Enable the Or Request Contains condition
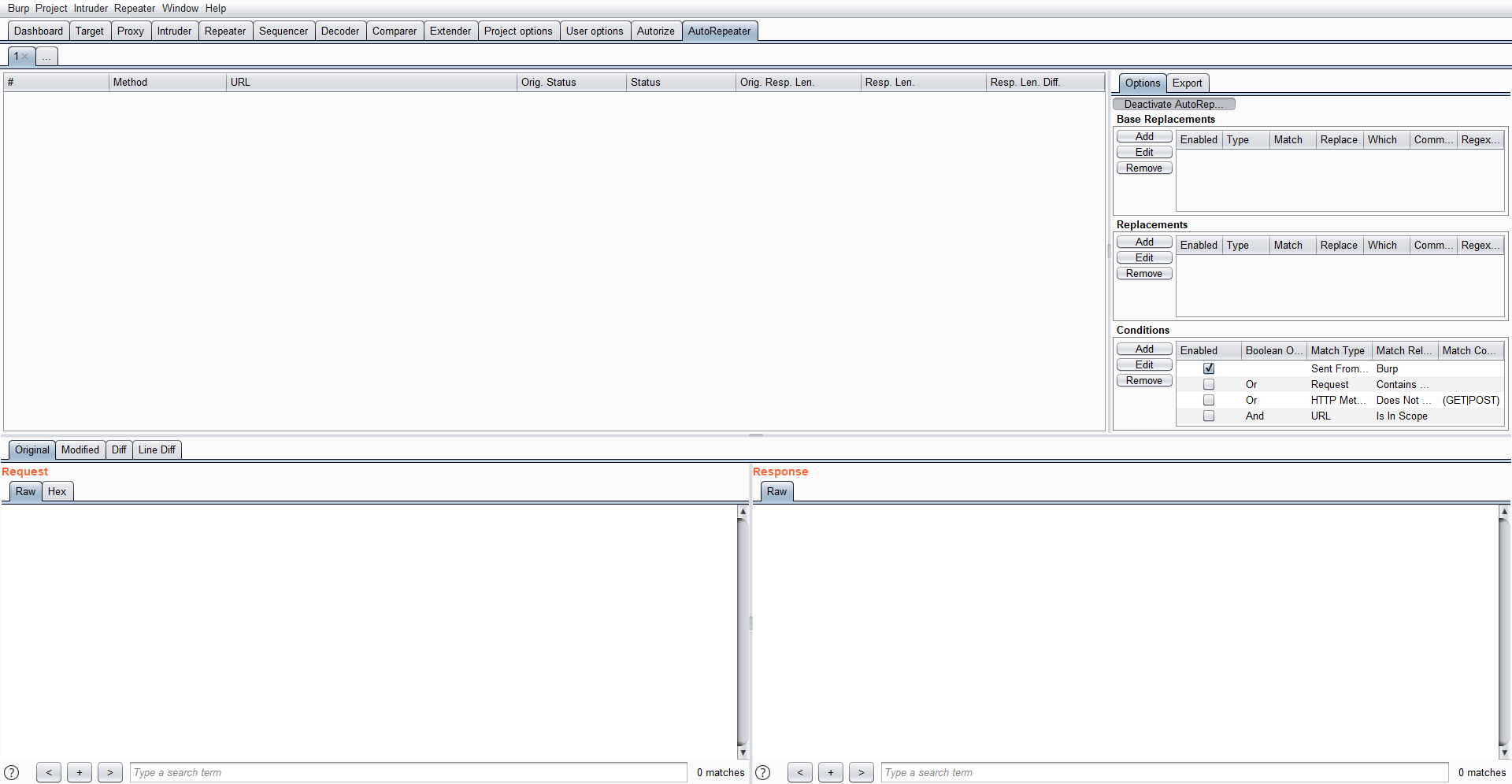1512x784 pixels. [x=1209, y=384]
